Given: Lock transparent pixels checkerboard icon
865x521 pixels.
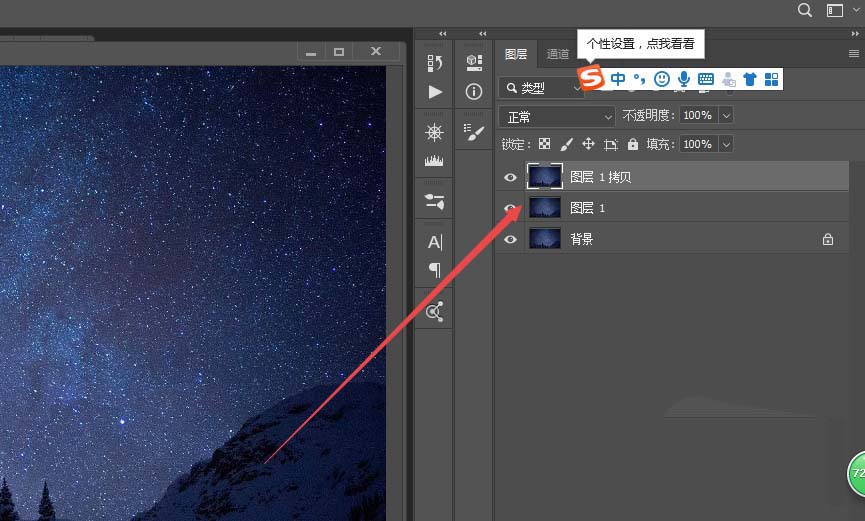Looking at the screenshot, I should 544,144.
